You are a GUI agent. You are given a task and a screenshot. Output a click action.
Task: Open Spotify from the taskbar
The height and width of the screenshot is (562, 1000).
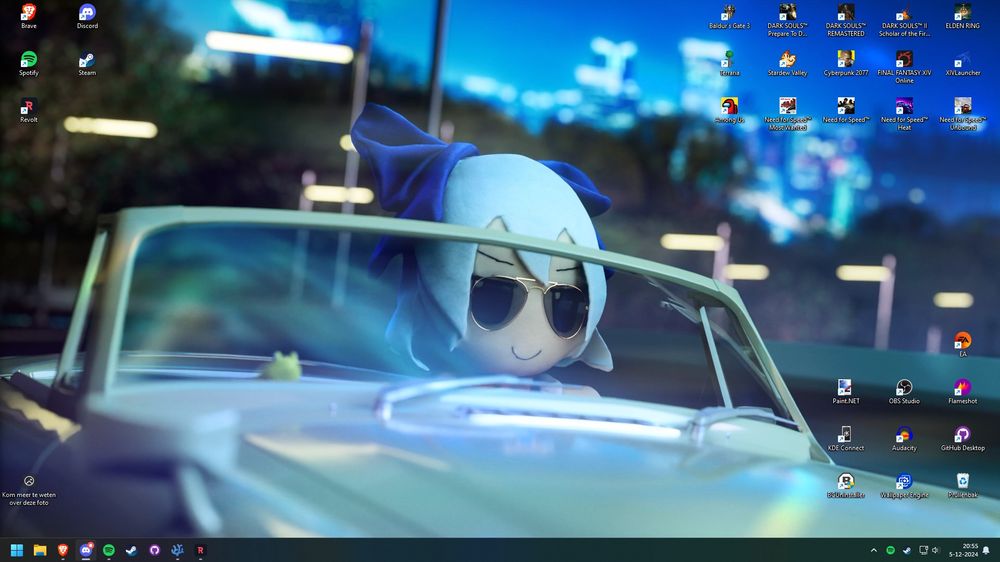click(x=109, y=550)
